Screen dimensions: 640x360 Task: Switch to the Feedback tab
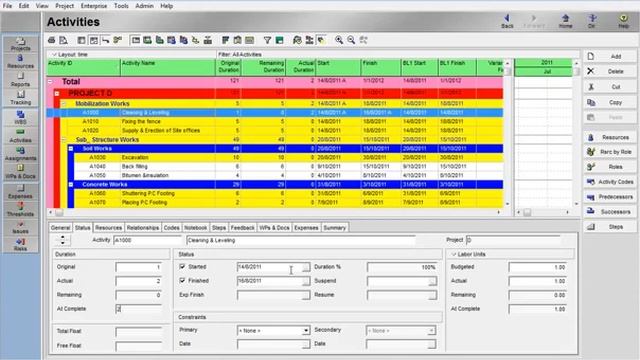[x=242, y=228]
